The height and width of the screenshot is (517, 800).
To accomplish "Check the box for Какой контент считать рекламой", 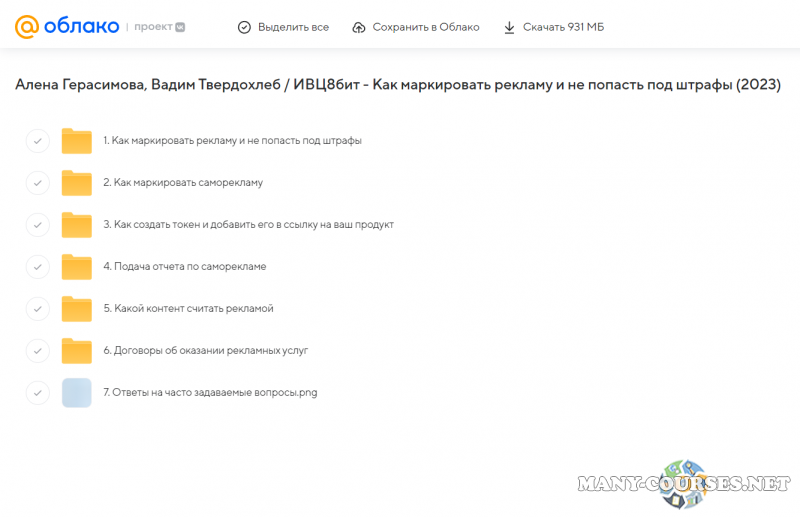I will pos(37,309).
